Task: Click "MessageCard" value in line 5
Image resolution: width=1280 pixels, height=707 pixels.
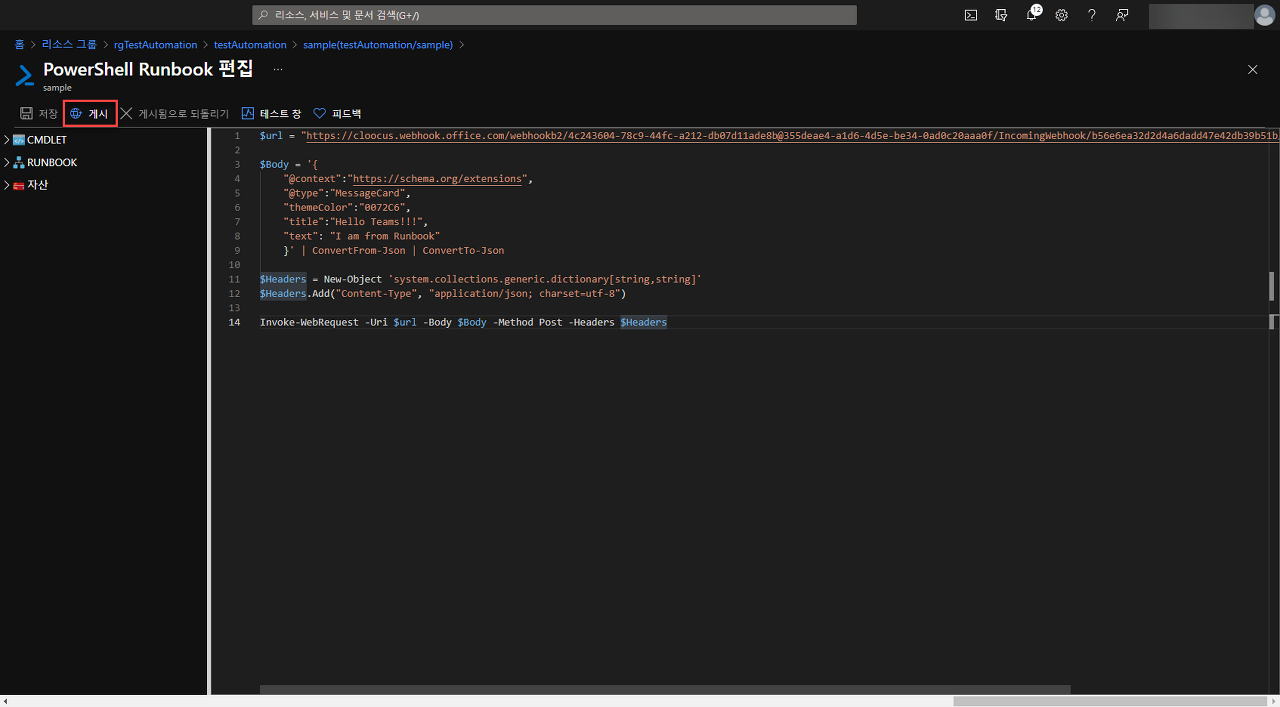Action: coord(369,193)
